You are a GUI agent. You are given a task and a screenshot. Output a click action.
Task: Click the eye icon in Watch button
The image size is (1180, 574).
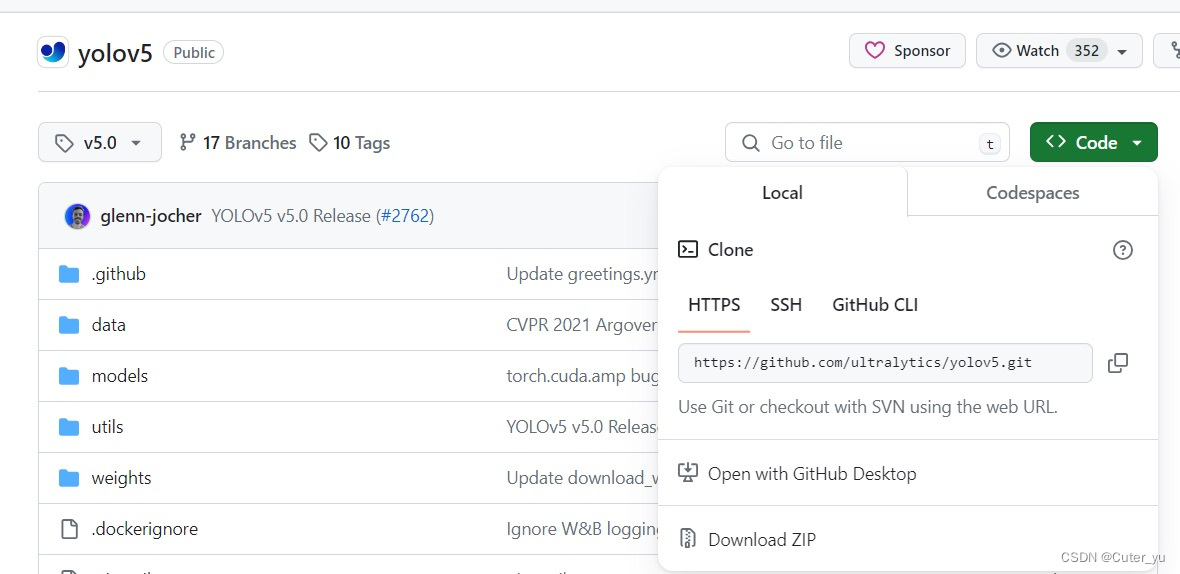pyautogui.click(x=1002, y=50)
